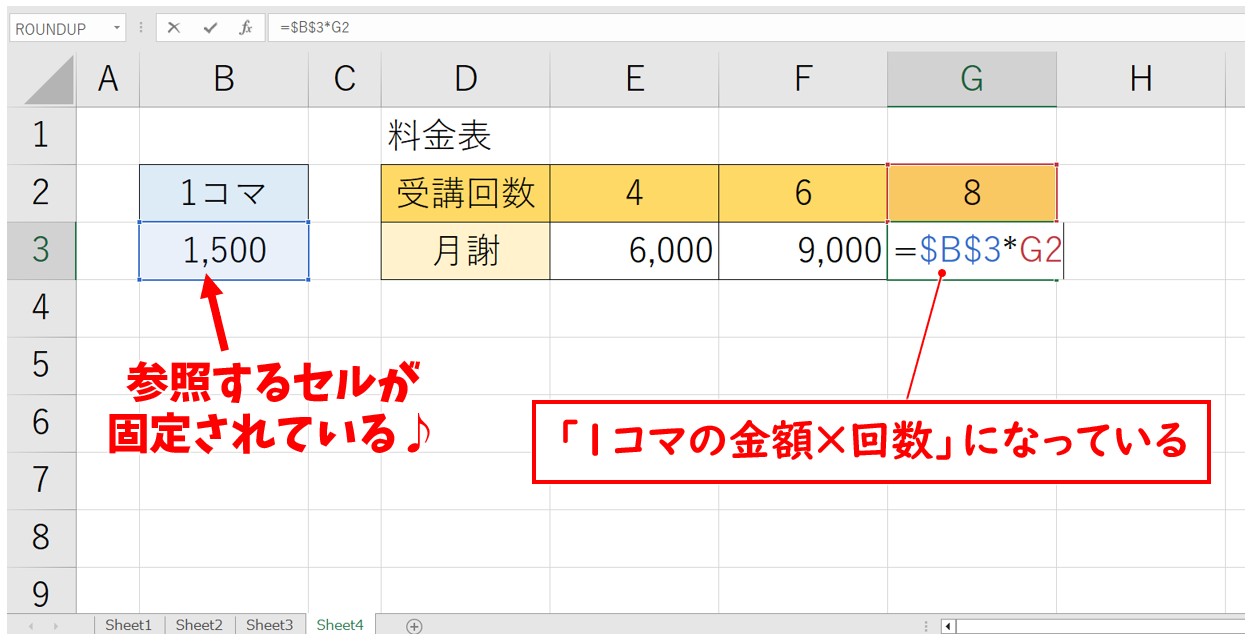The width and height of the screenshot is (1251, 643).
Task: Switch to the Sheet3 tab
Action: [269, 625]
